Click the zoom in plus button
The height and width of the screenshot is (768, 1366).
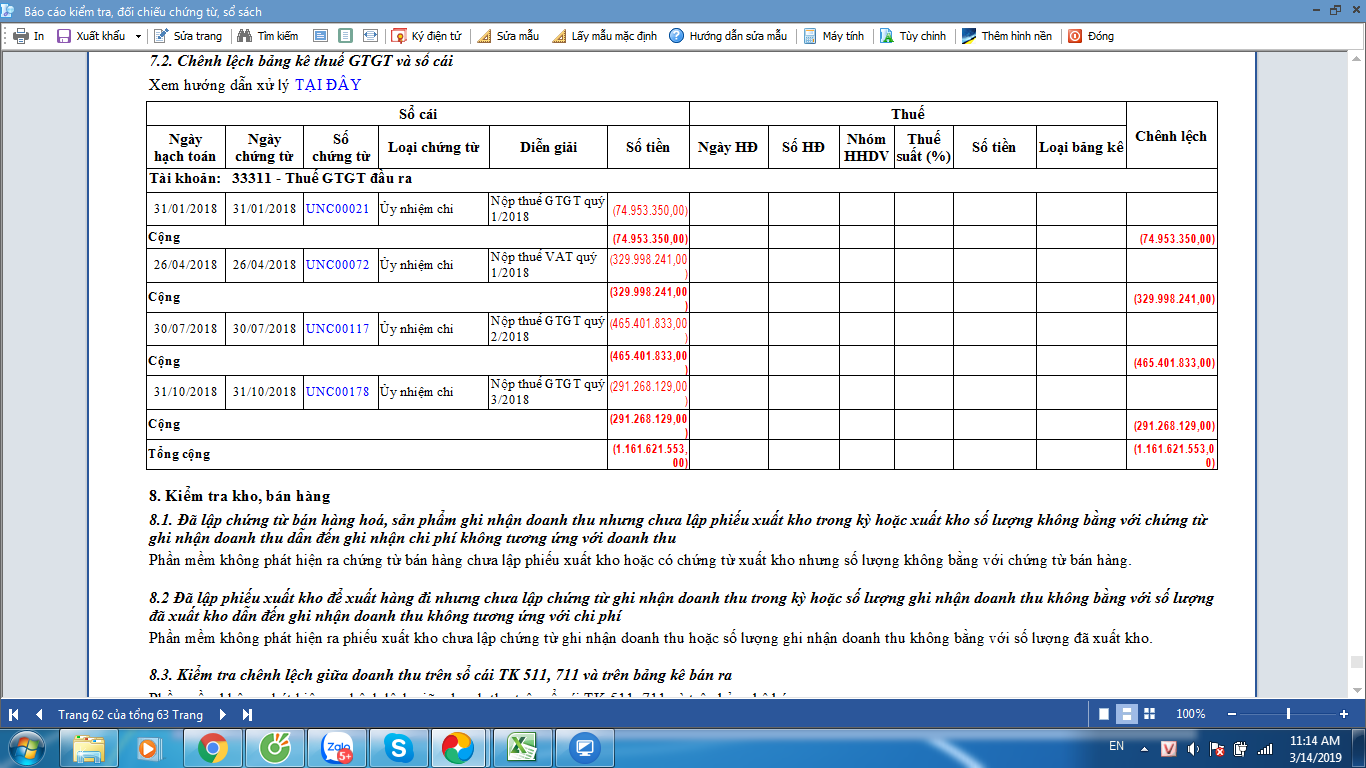pos(1343,714)
